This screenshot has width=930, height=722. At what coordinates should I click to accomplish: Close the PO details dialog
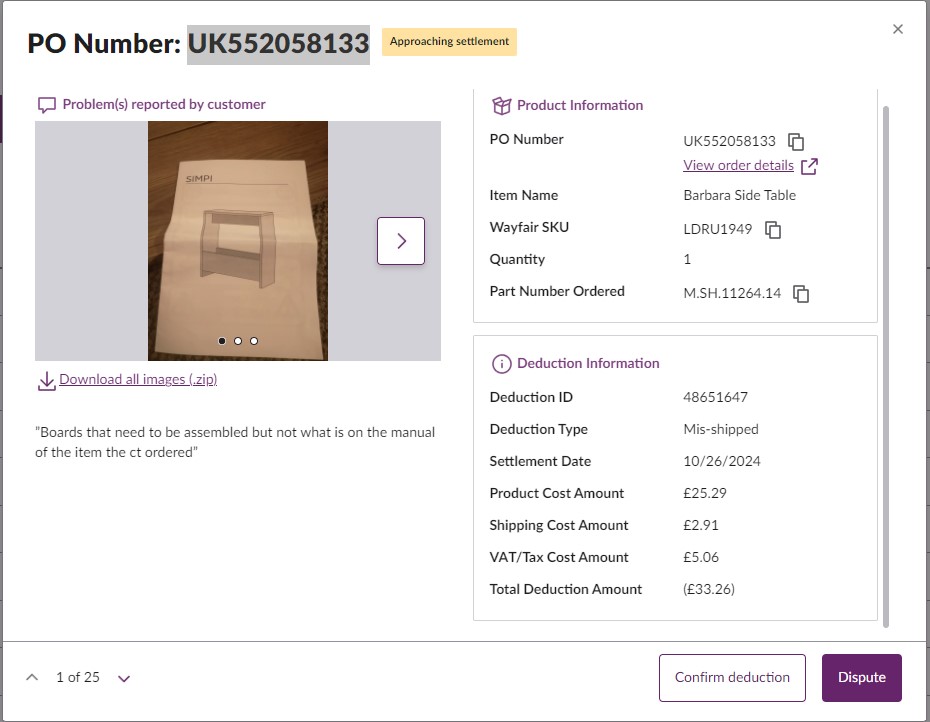(898, 29)
